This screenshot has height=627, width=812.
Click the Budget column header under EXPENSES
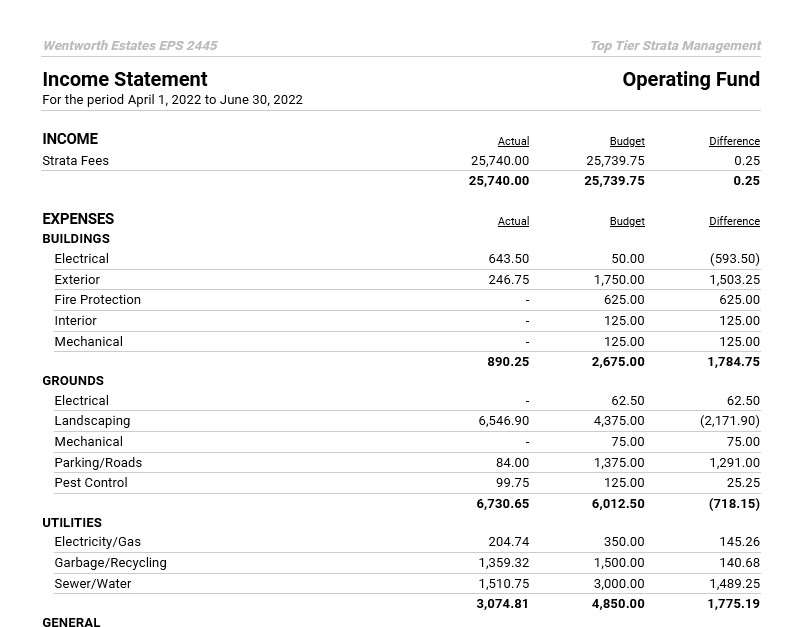[x=627, y=222]
